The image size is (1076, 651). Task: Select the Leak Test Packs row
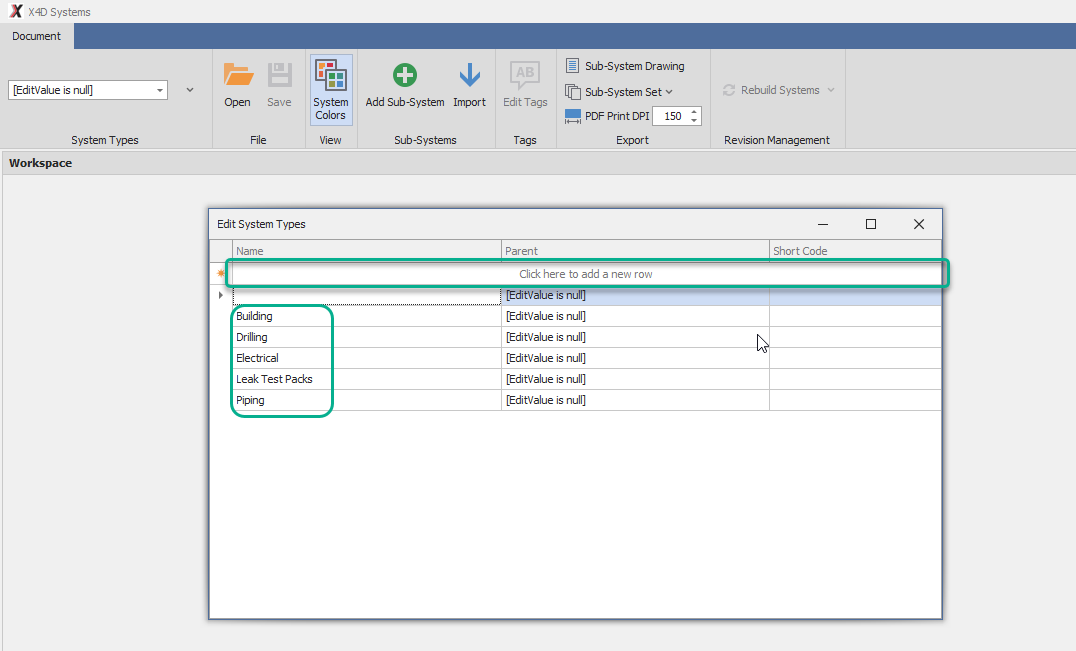click(273, 379)
